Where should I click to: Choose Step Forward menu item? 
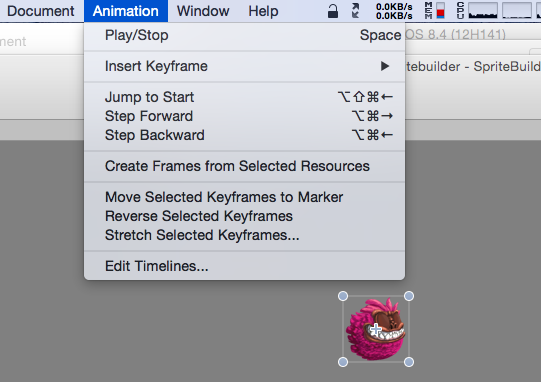pyautogui.click(x=245, y=116)
